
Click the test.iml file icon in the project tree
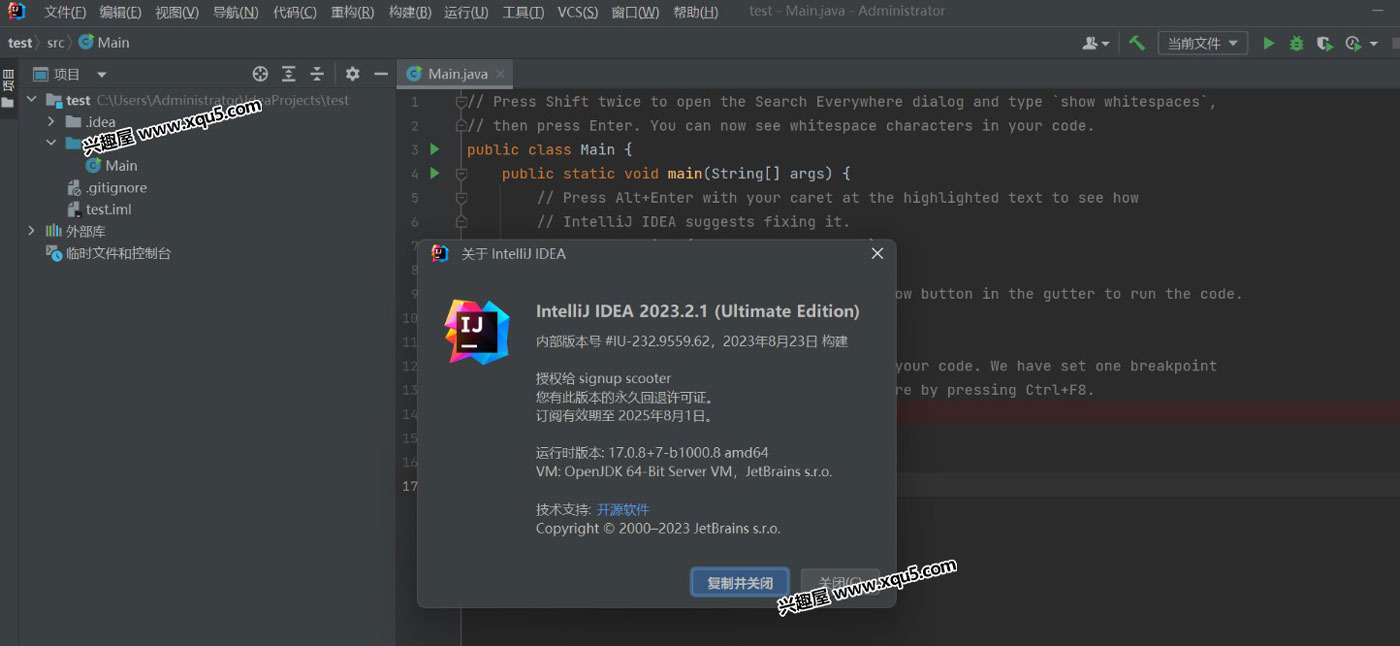(x=74, y=209)
